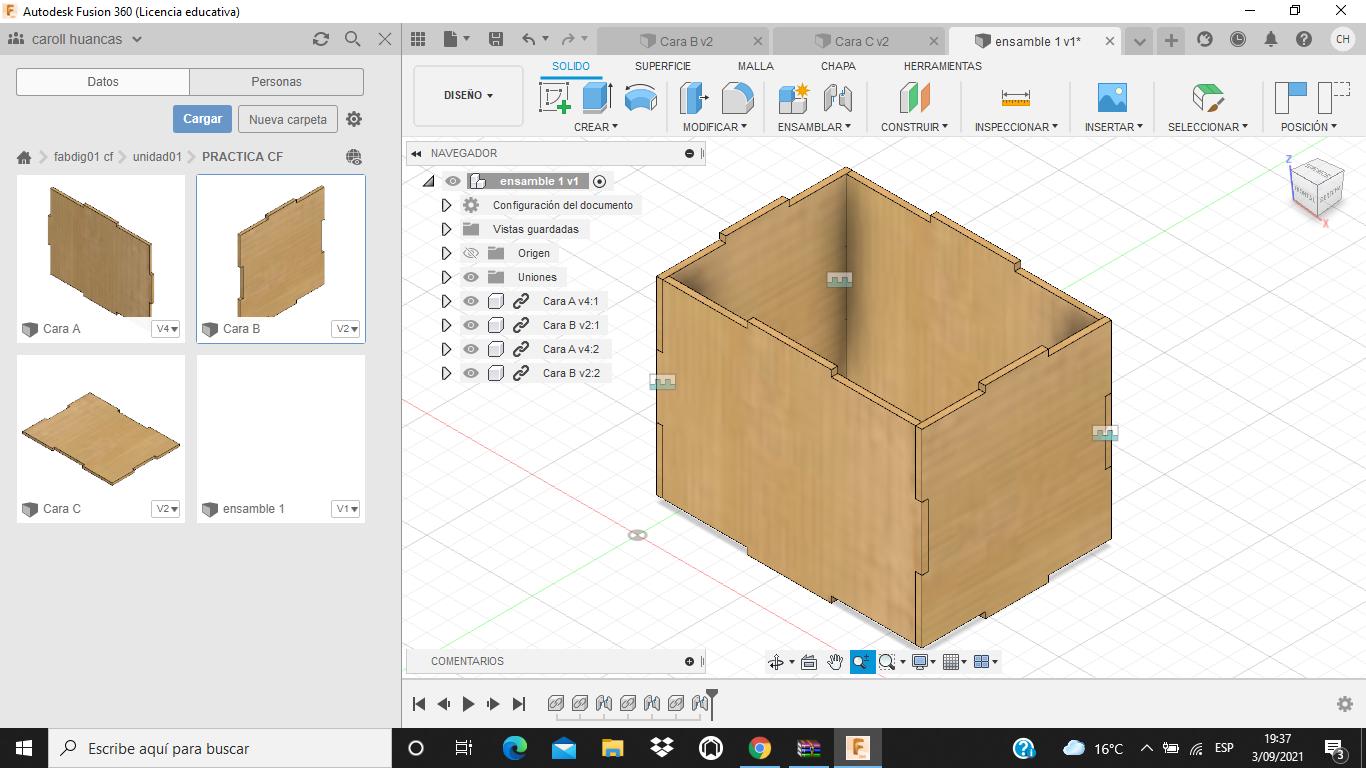Click the Undo arrow
This screenshot has width=1366, height=768.
coord(528,39)
